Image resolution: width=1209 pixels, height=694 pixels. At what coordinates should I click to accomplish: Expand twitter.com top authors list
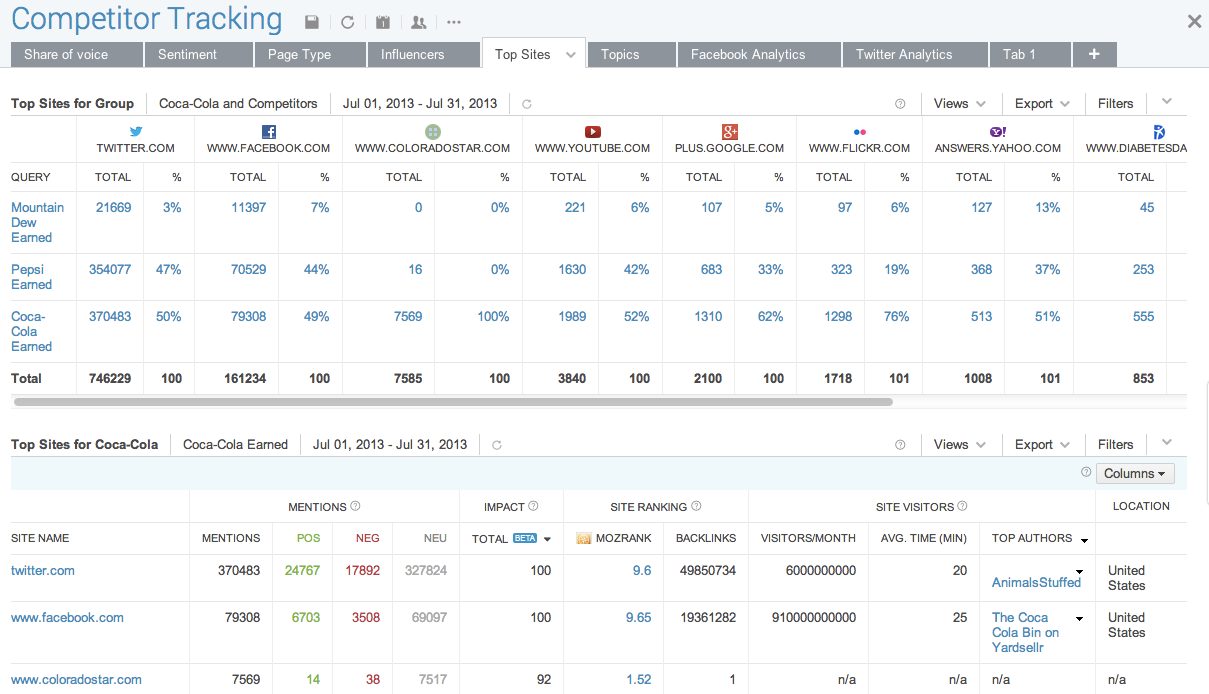(x=1078, y=573)
